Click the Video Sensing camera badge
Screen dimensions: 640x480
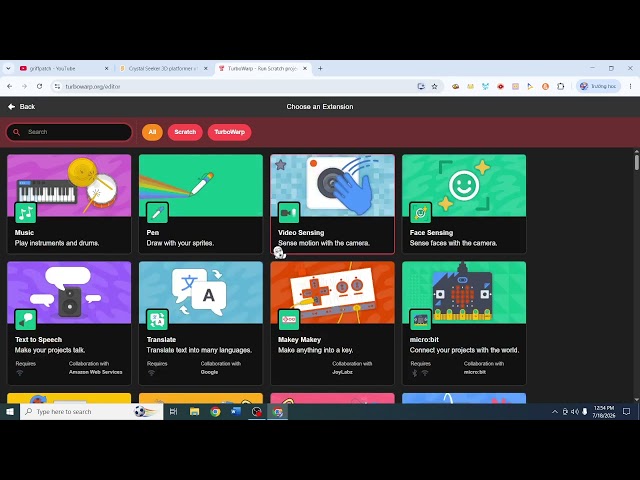point(289,213)
